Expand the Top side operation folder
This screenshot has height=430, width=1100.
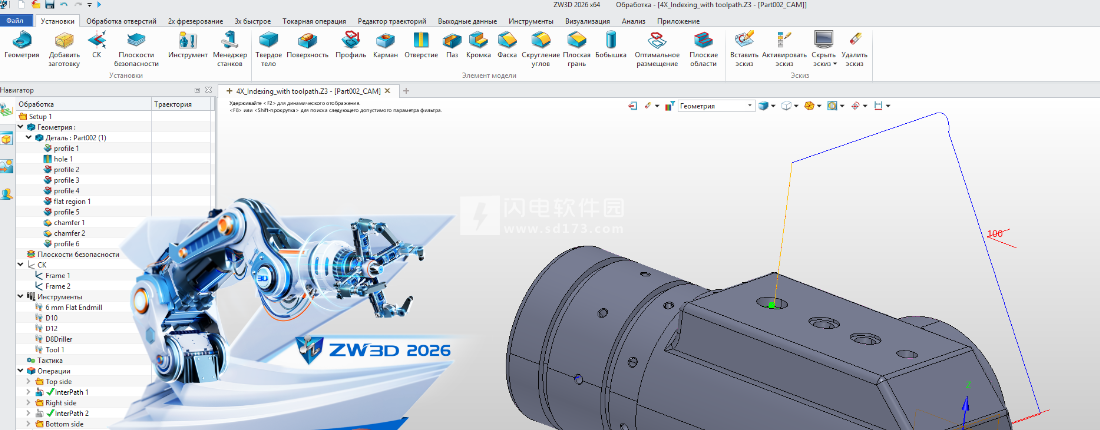click(28, 381)
